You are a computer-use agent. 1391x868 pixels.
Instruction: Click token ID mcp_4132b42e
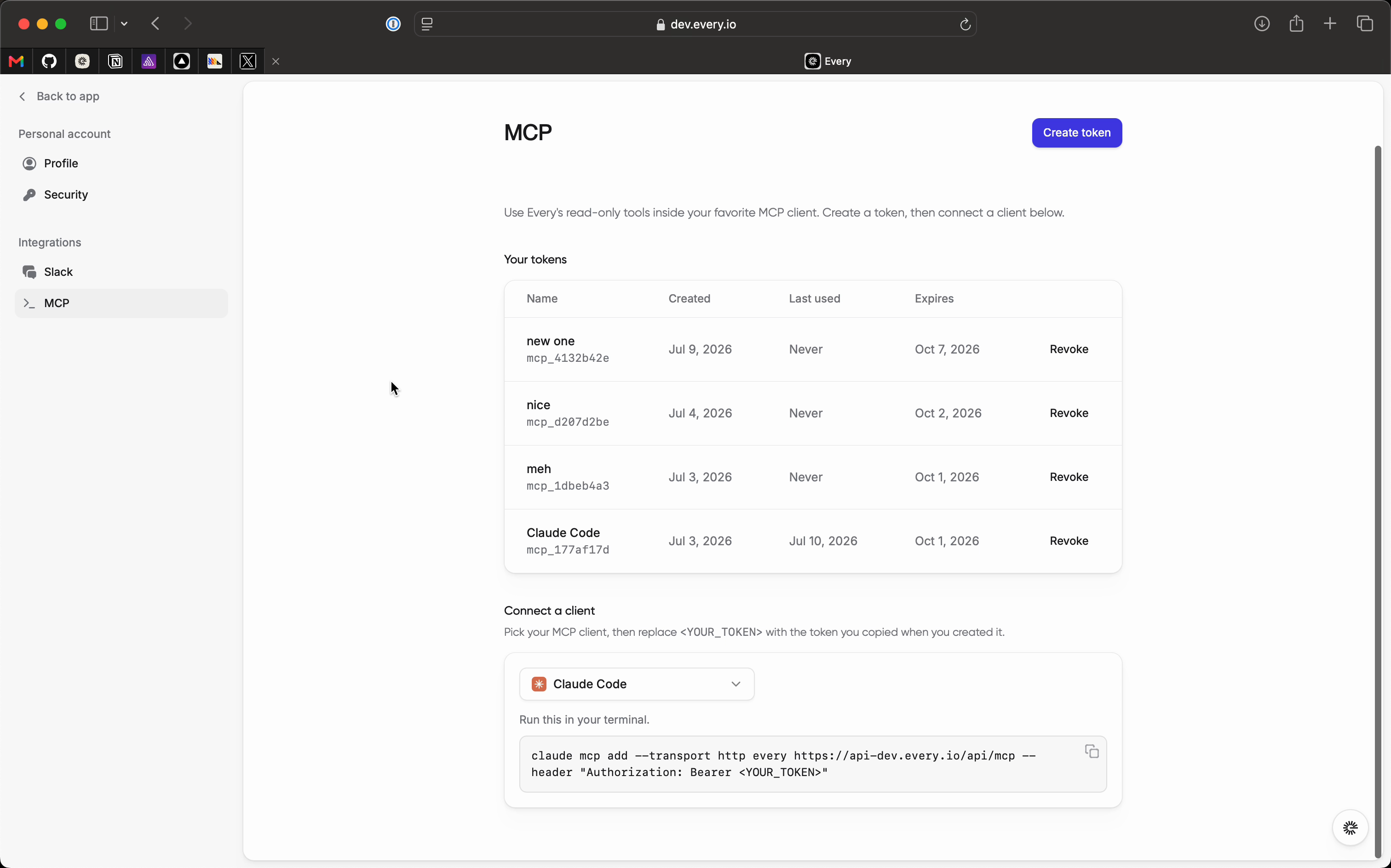coord(568,358)
